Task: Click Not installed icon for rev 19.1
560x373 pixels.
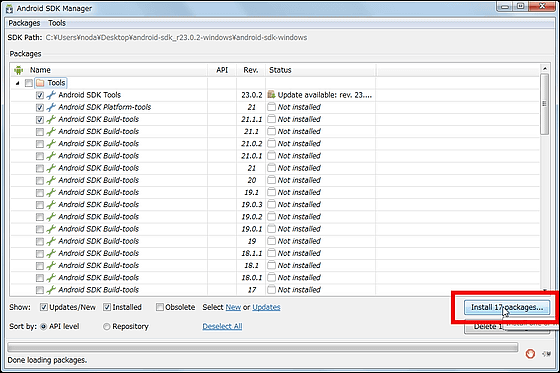Action: (x=271, y=192)
